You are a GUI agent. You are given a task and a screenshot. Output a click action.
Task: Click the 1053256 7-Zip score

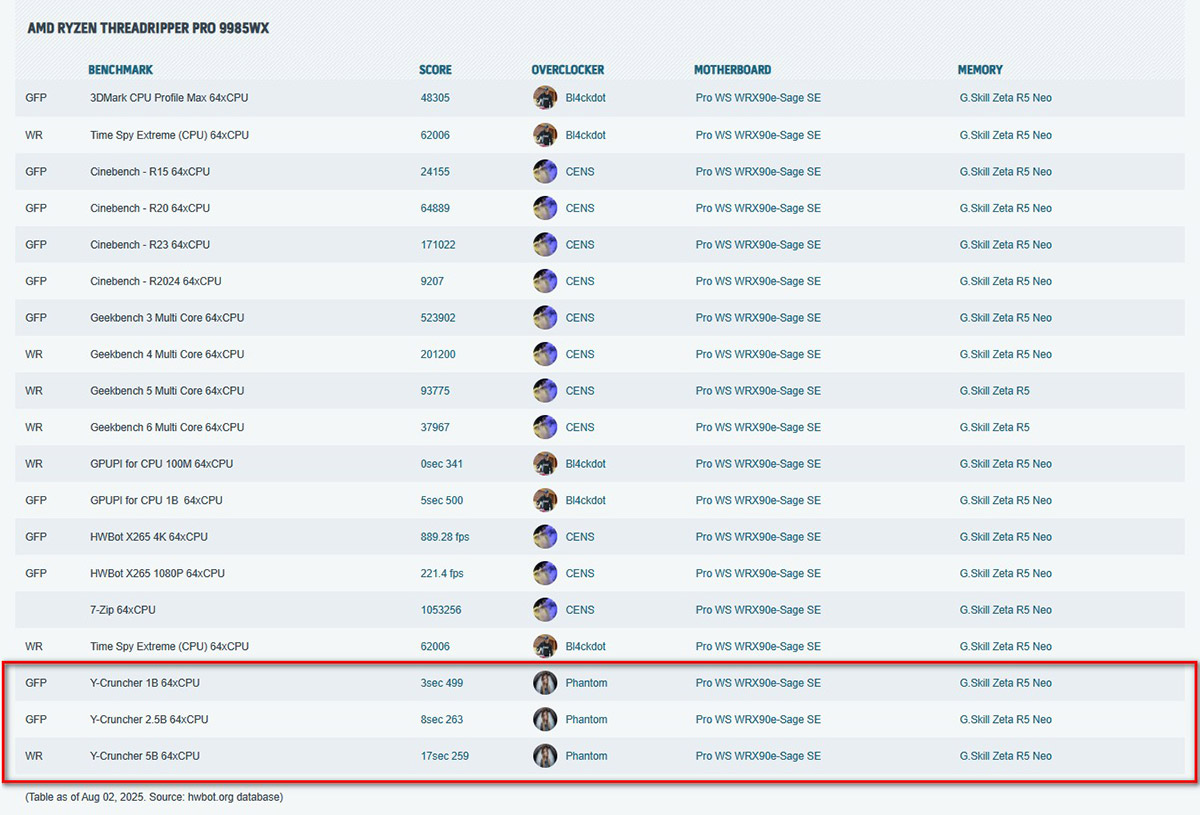pos(441,609)
